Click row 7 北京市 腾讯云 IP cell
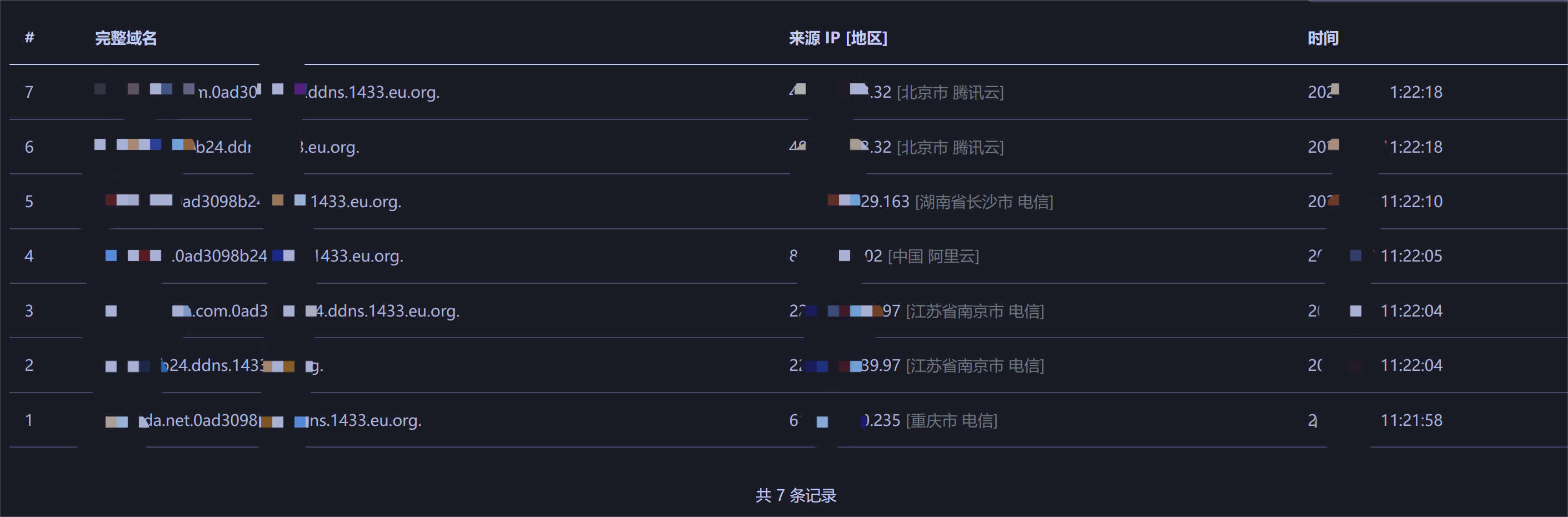Image resolution: width=1568 pixels, height=517 pixels. (896, 92)
